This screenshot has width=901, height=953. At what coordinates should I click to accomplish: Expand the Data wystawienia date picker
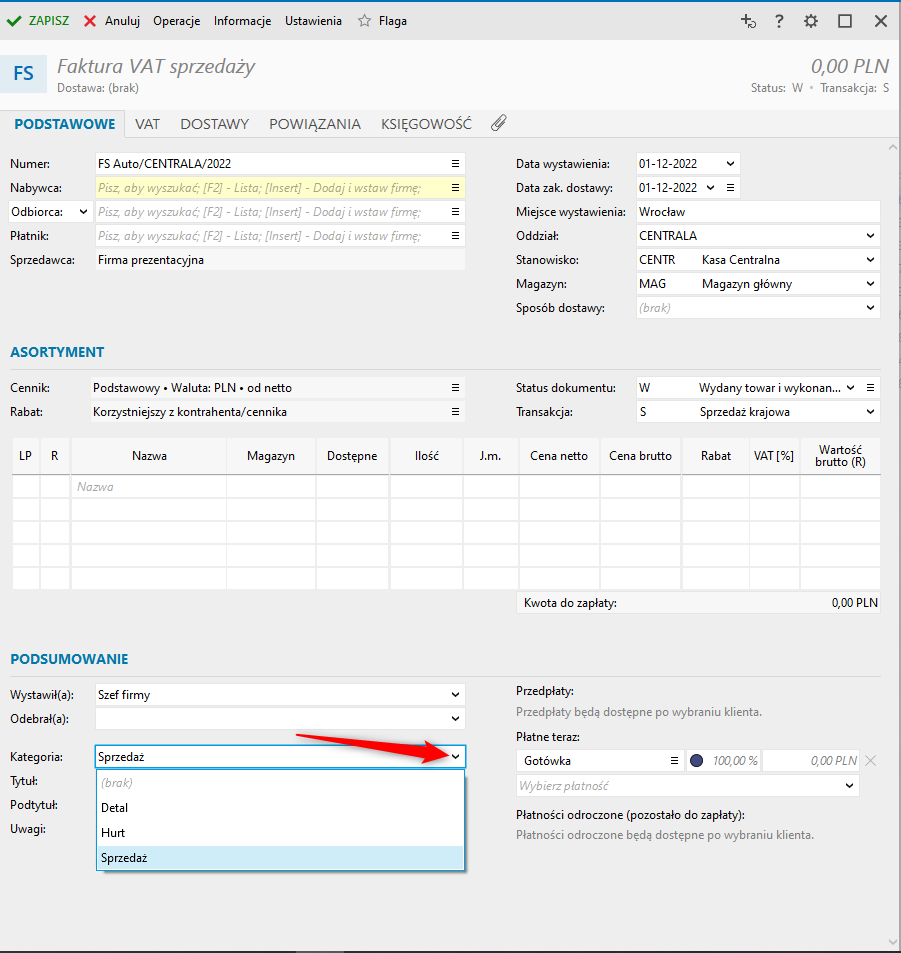pyautogui.click(x=730, y=163)
